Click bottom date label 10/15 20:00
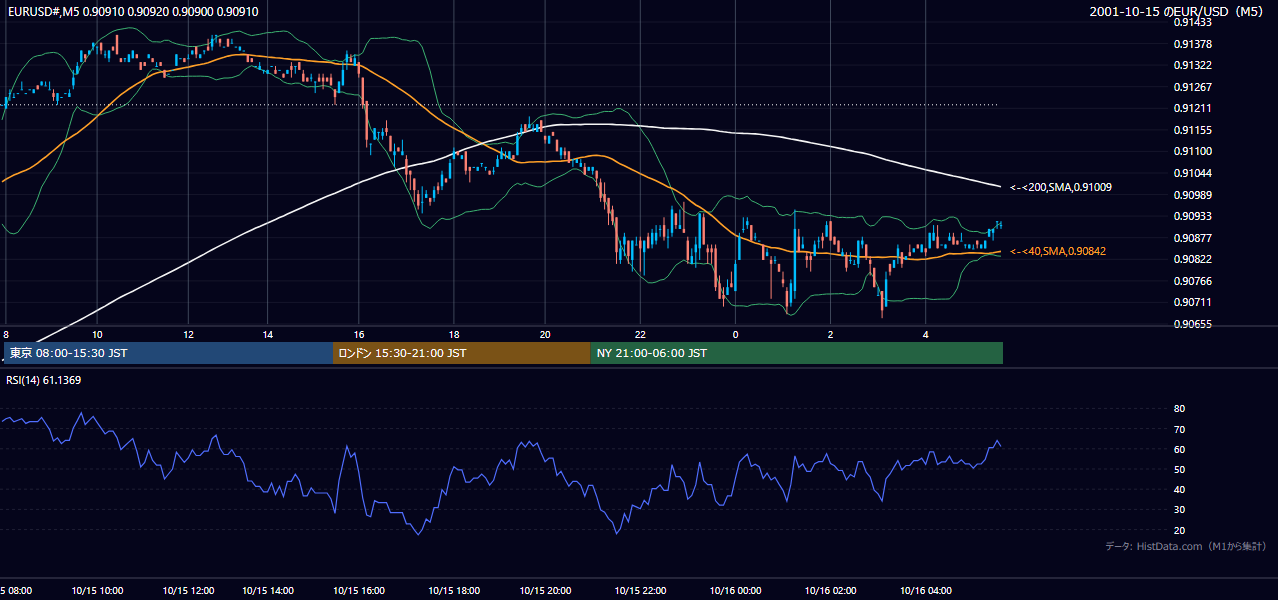 click(545, 591)
